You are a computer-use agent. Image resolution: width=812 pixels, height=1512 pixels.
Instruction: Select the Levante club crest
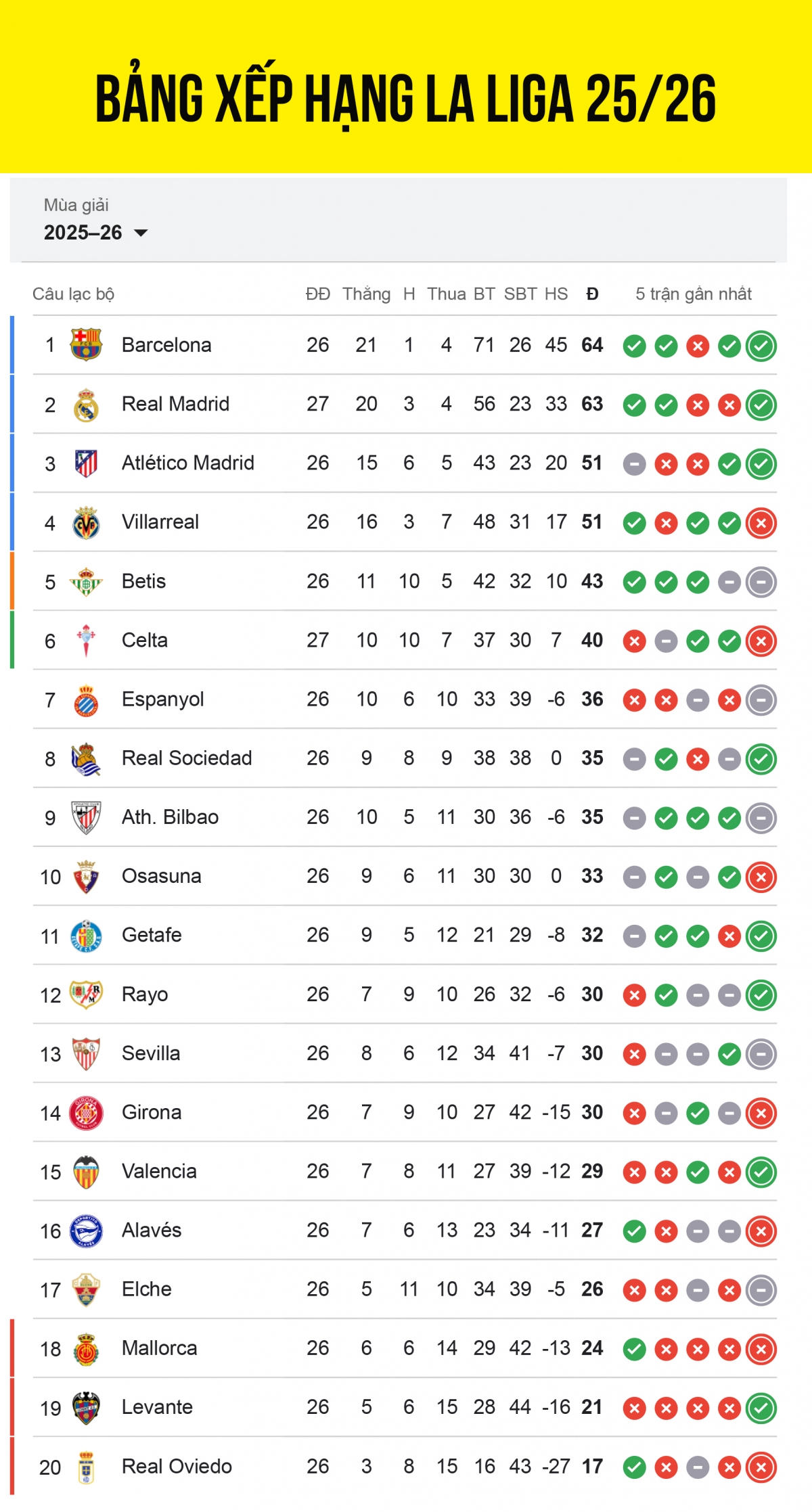pos(87,1407)
